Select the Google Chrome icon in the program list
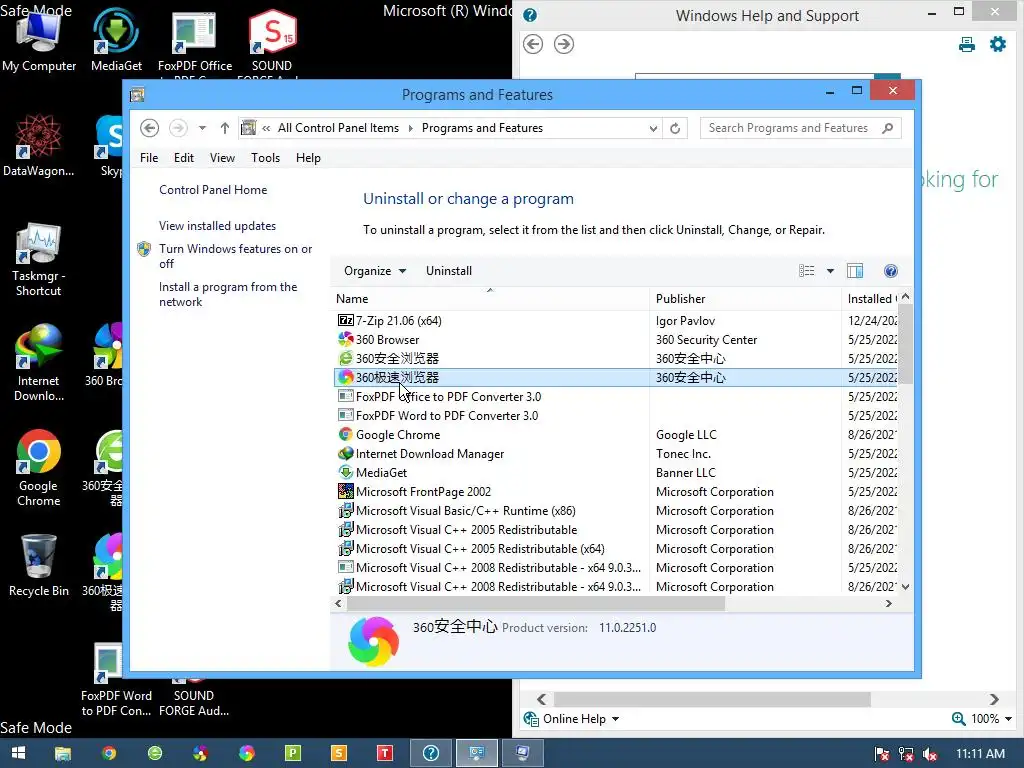Image resolution: width=1024 pixels, height=768 pixels. [x=345, y=435]
